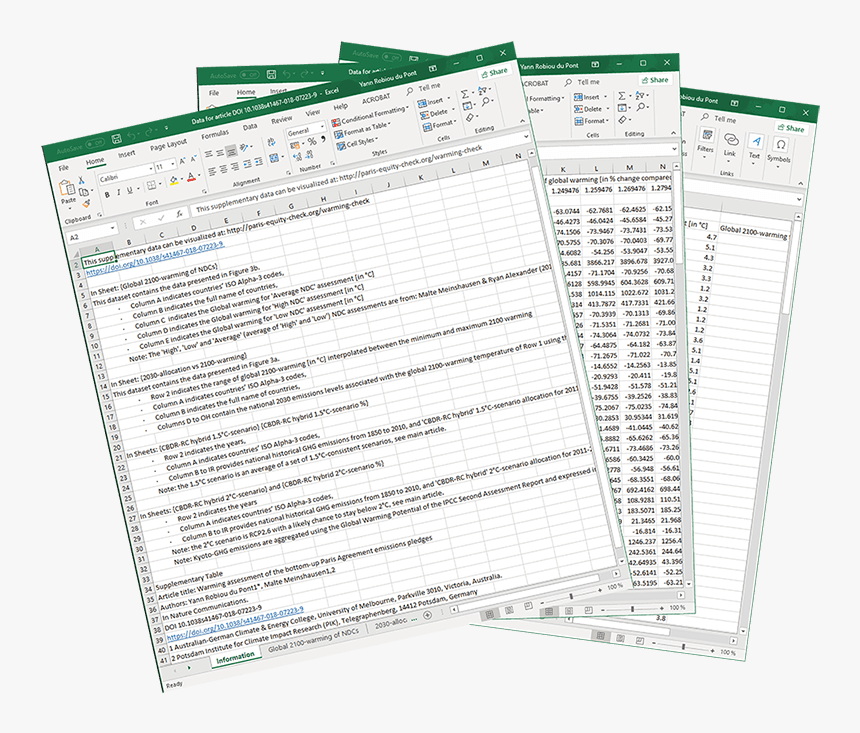Open the Customize Quick Access Toolbar arrow in the front window
Image resolution: width=860 pixels, height=733 pixels.
166,128
